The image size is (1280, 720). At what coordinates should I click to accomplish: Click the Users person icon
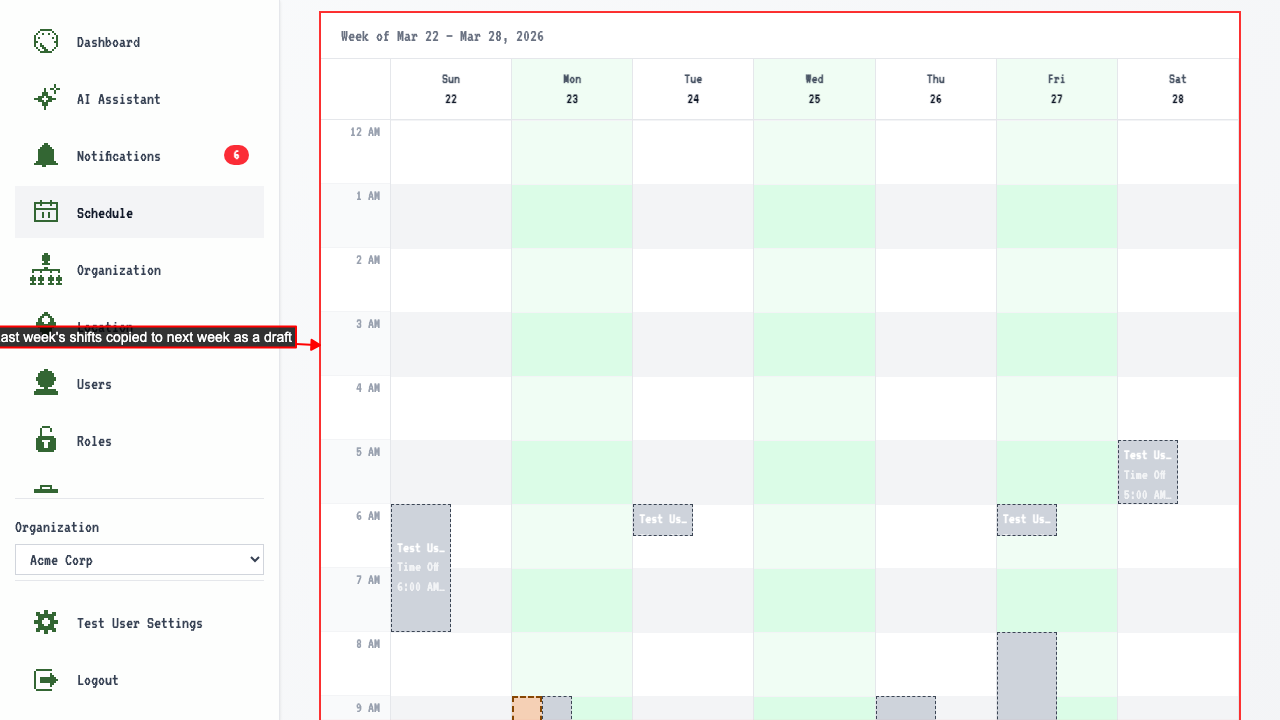(46, 384)
